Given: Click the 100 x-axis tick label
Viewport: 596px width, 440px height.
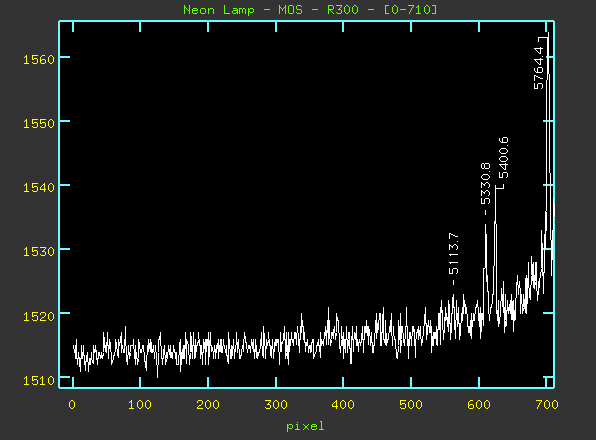Looking at the screenshot, I should point(140,405).
